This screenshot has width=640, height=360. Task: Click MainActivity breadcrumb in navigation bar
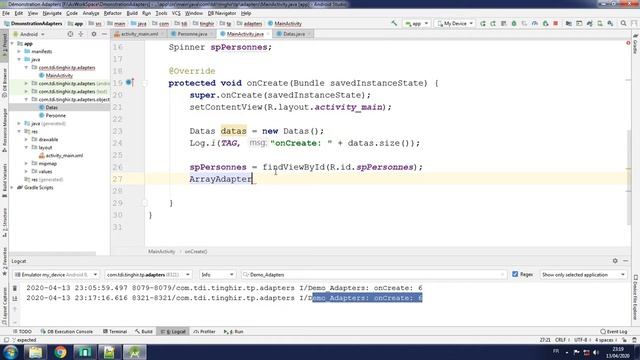[284, 24]
